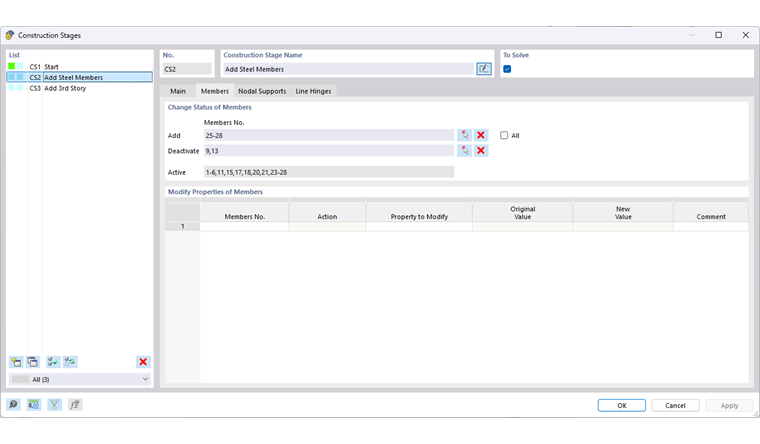Screen dimensions: 760x444
Task: Toggle the To Solve checkbox
Action: [507, 69]
